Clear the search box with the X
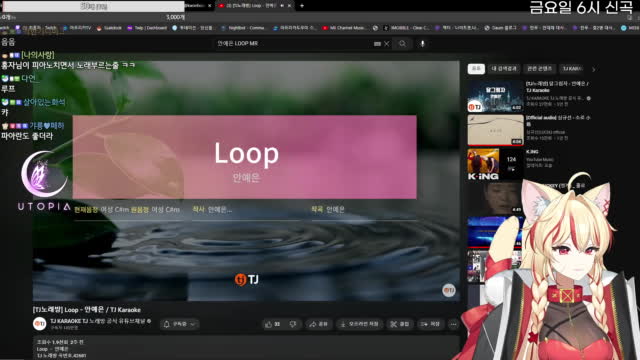The height and width of the screenshot is (360, 640). (x=387, y=44)
